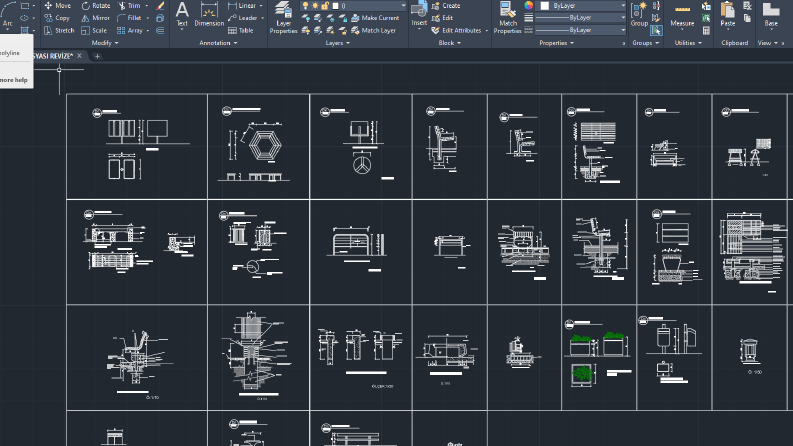This screenshot has height=446, width=793.
Task: Open the Leader dropdown arrow
Action: (x=262, y=18)
